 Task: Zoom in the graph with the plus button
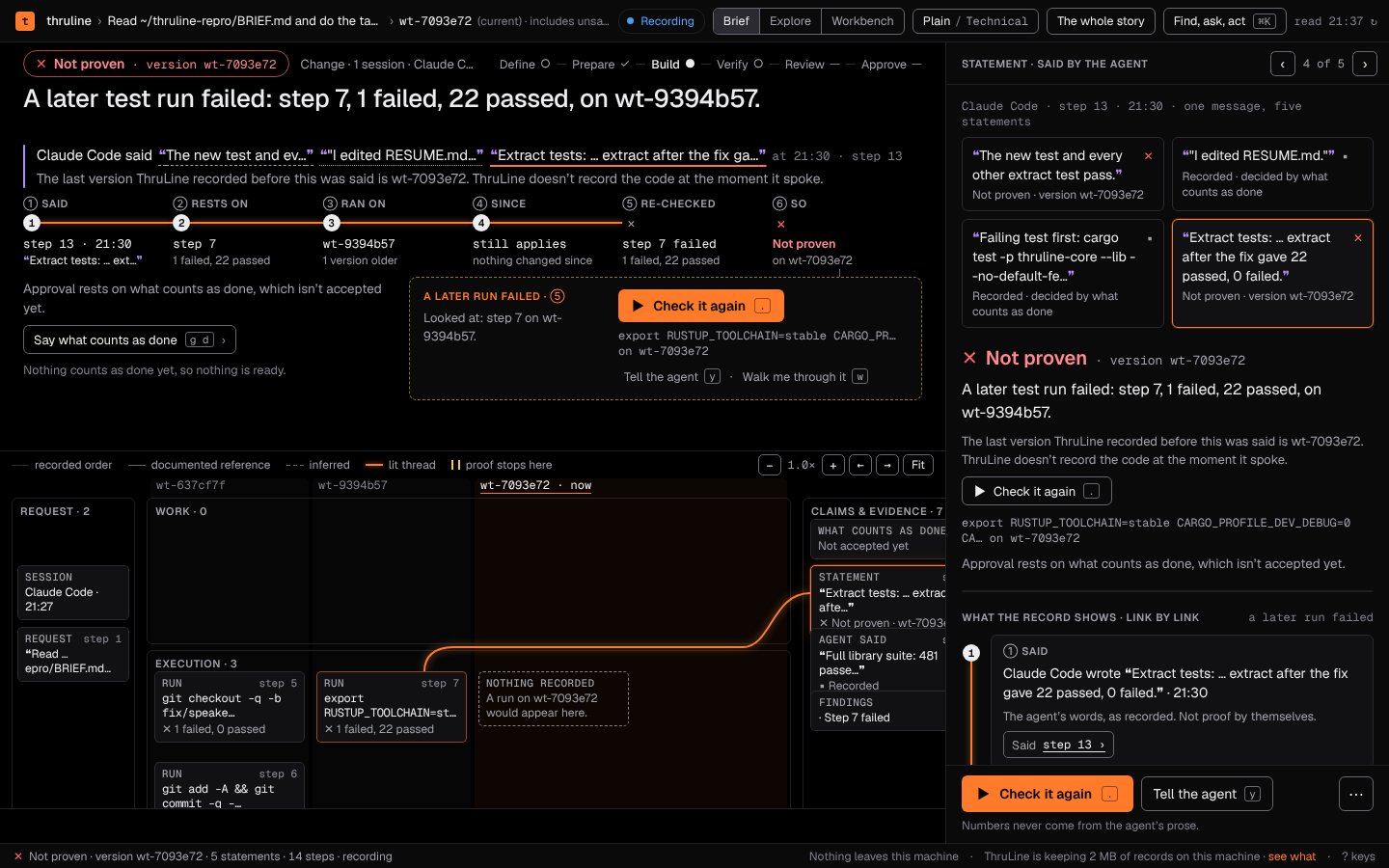coord(833,465)
